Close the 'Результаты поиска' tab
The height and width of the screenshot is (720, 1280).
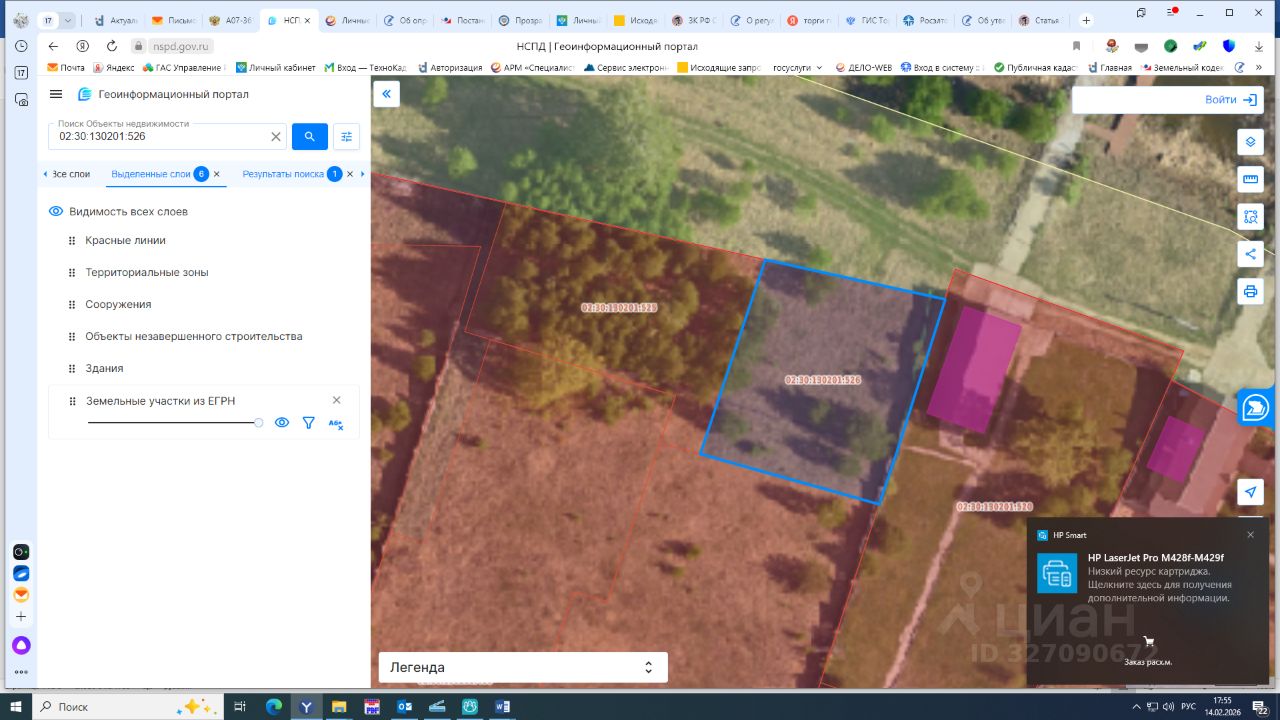click(350, 174)
